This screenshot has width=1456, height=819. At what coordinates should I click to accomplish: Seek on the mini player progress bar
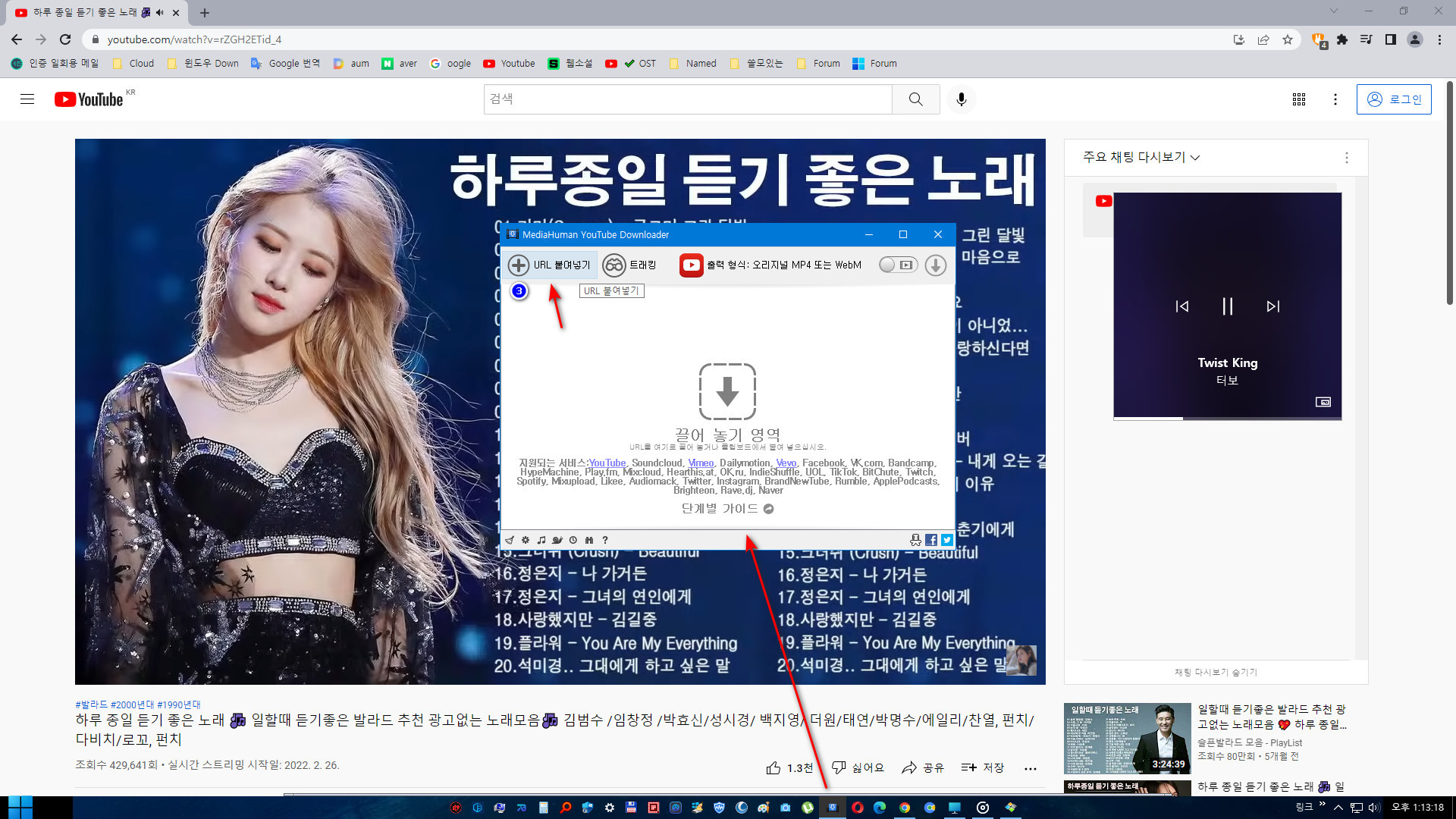click(x=1228, y=419)
